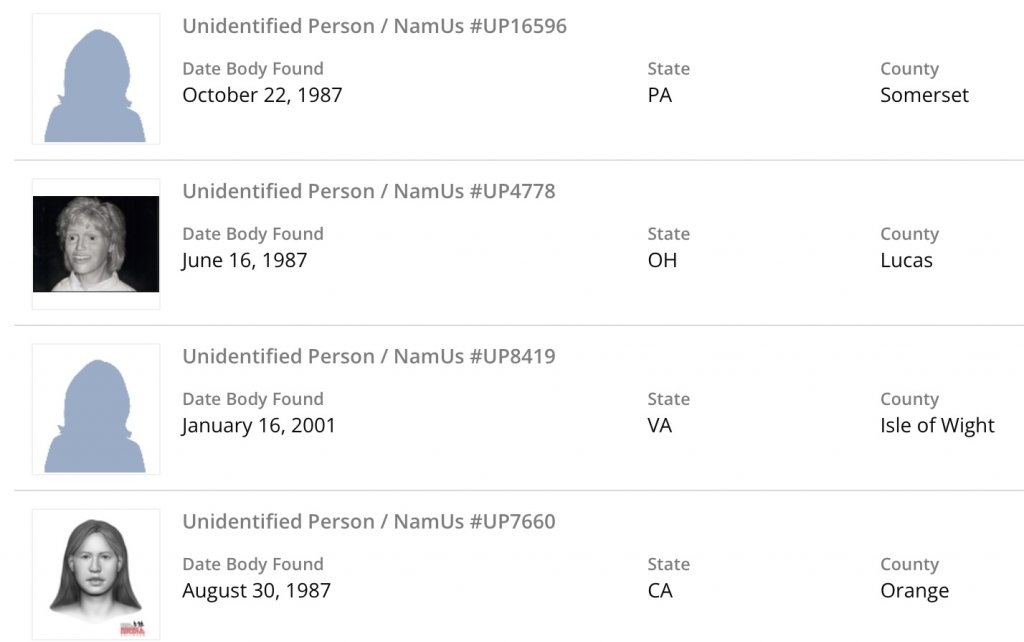Click the county value Orange
The height and width of the screenshot is (642, 1024).
pos(914,590)
